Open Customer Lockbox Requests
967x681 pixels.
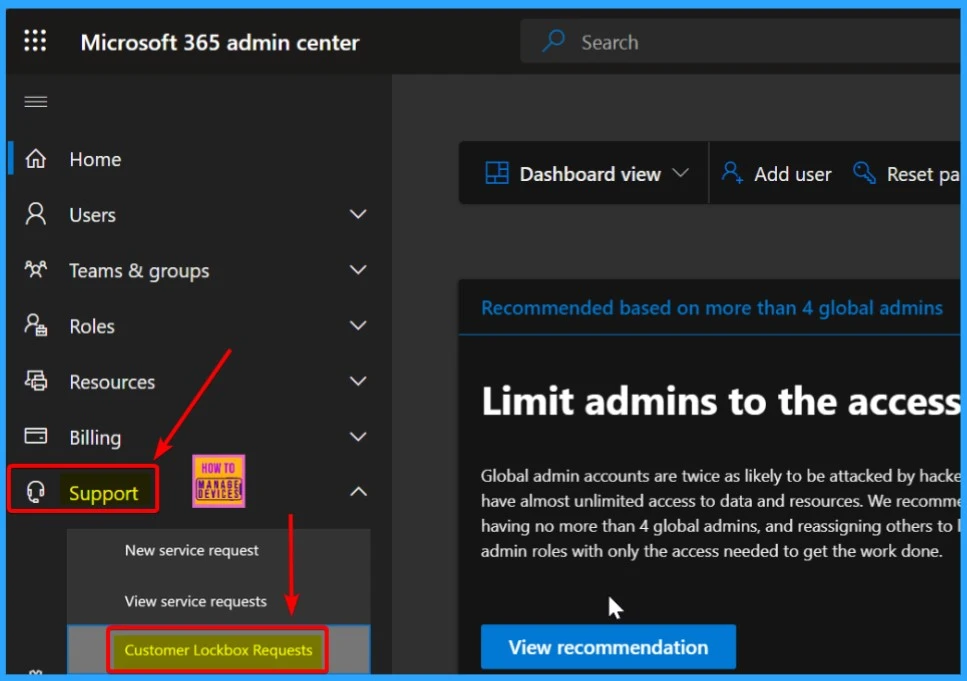tap(218, 650)
